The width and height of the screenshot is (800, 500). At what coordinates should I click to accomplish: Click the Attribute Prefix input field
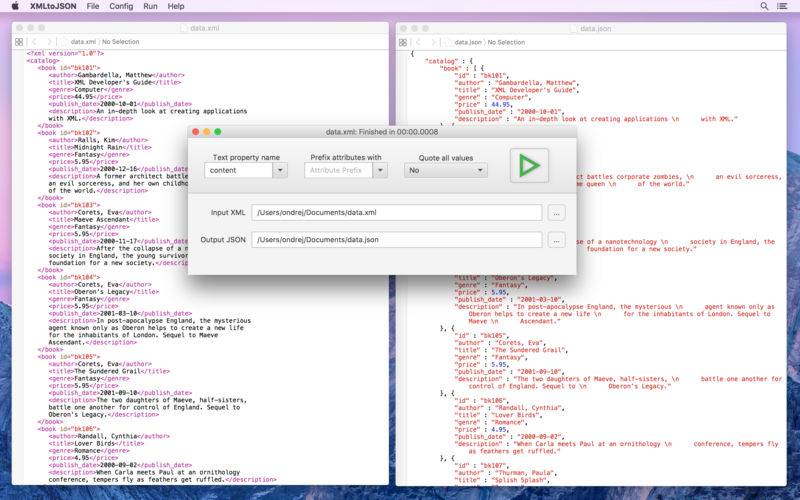pos(338,170)
